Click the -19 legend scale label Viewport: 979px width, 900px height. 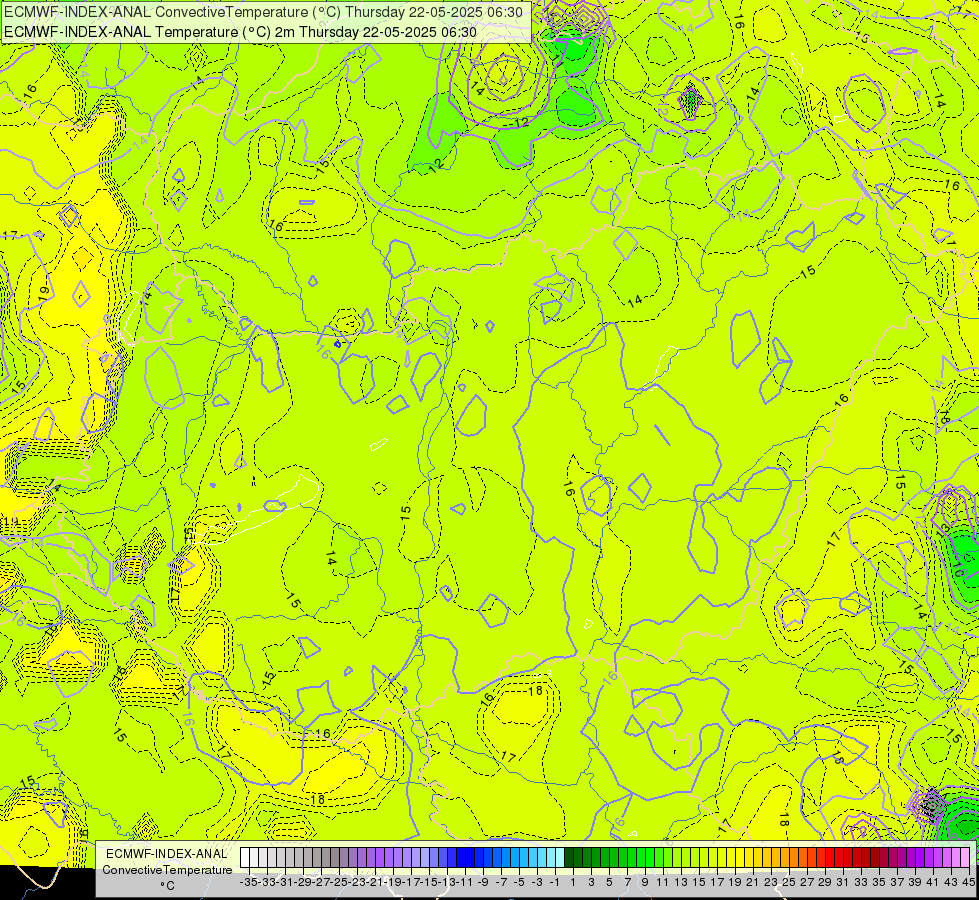click(x=393, y=883)
